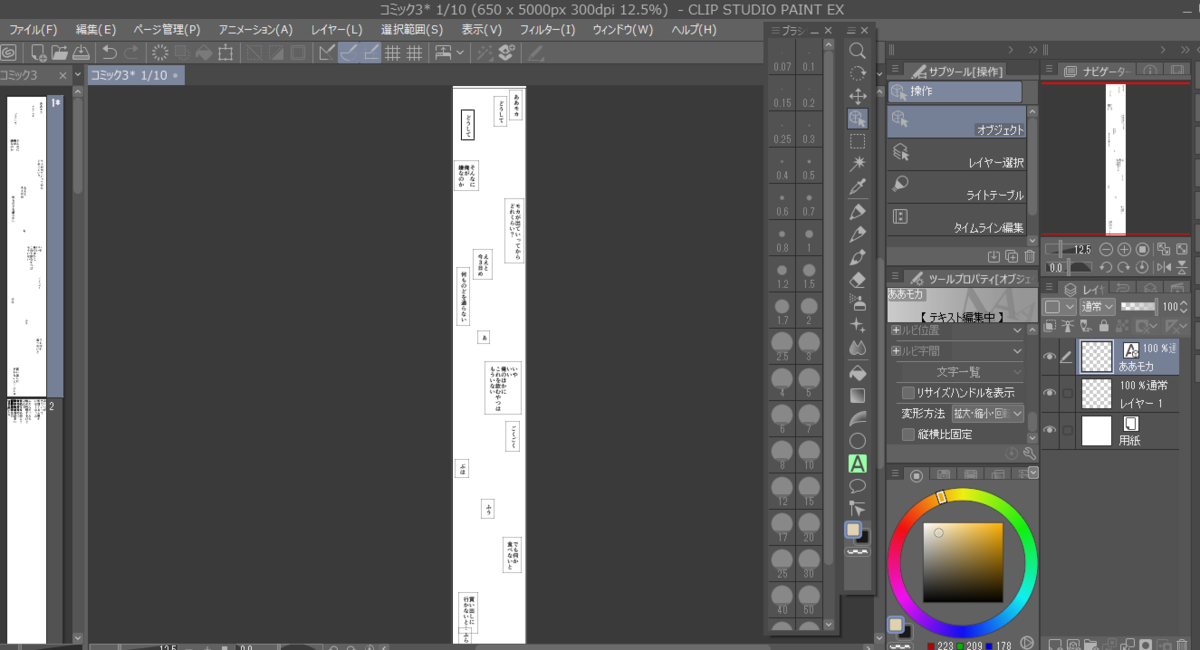Click the New canvas icon
This screenshot has height=650, width=1200.
(38, 52)
